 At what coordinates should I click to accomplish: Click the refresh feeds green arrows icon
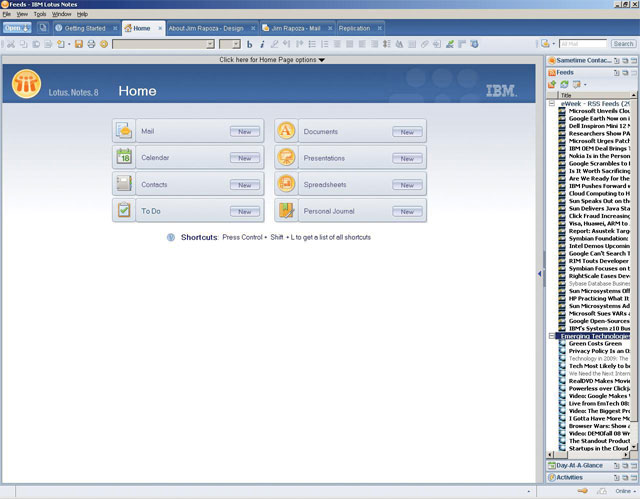[x=564, y=84]
